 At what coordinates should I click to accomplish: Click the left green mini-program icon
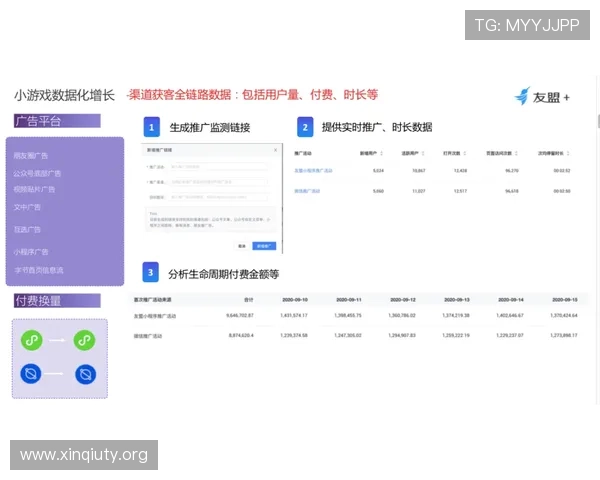[31, 340]
